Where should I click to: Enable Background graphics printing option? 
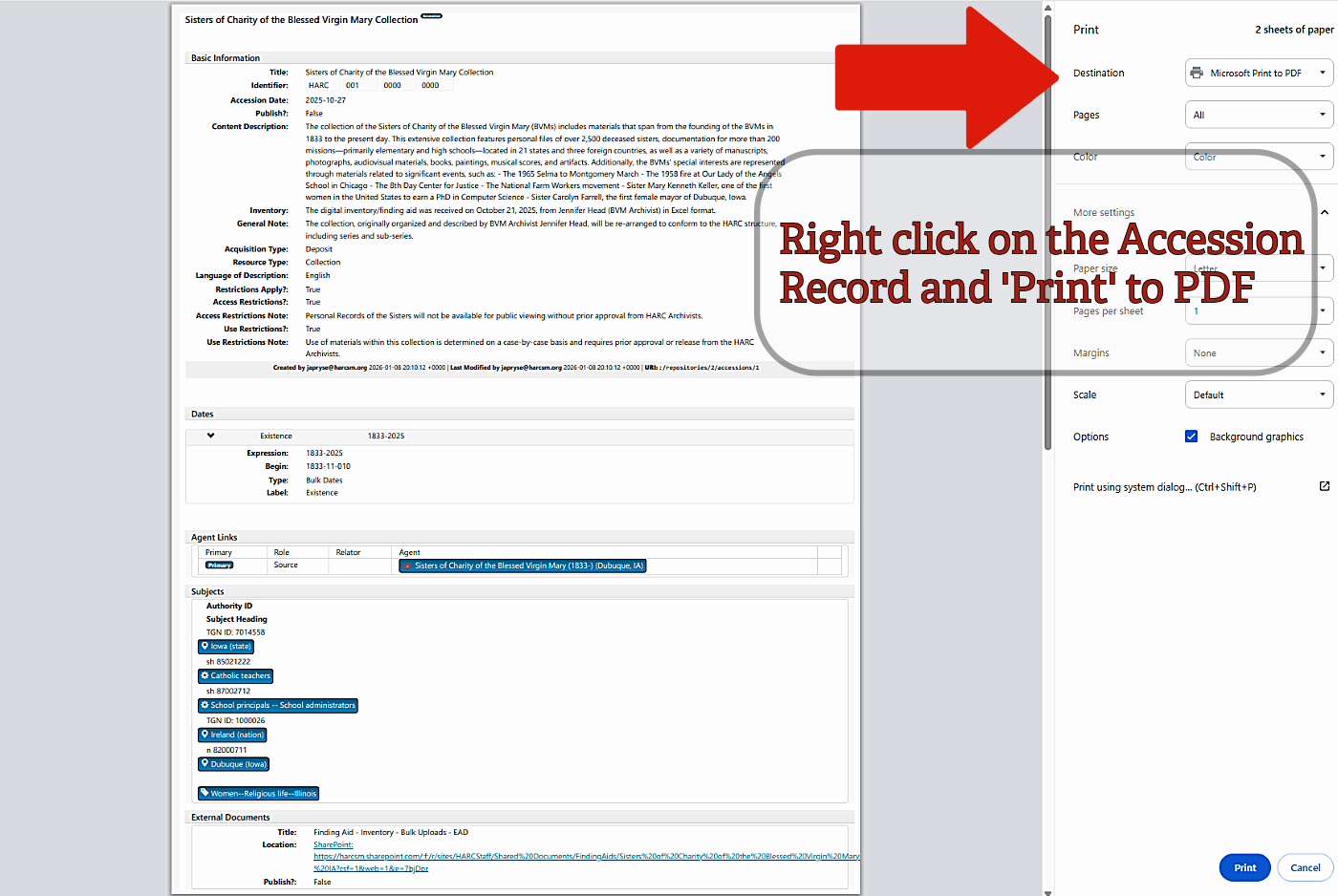click(x=1191, y=436)
